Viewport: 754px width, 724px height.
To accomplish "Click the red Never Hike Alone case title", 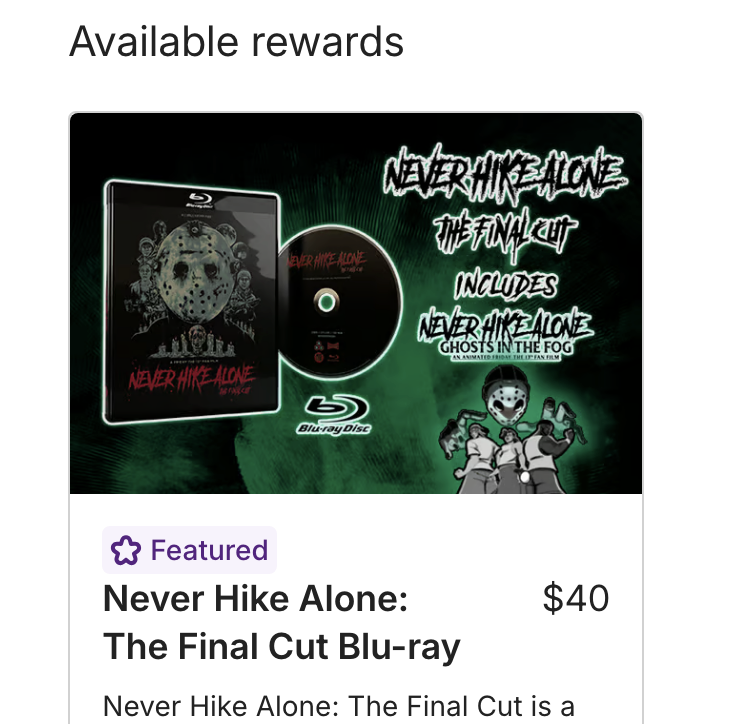I will (191, 378).
